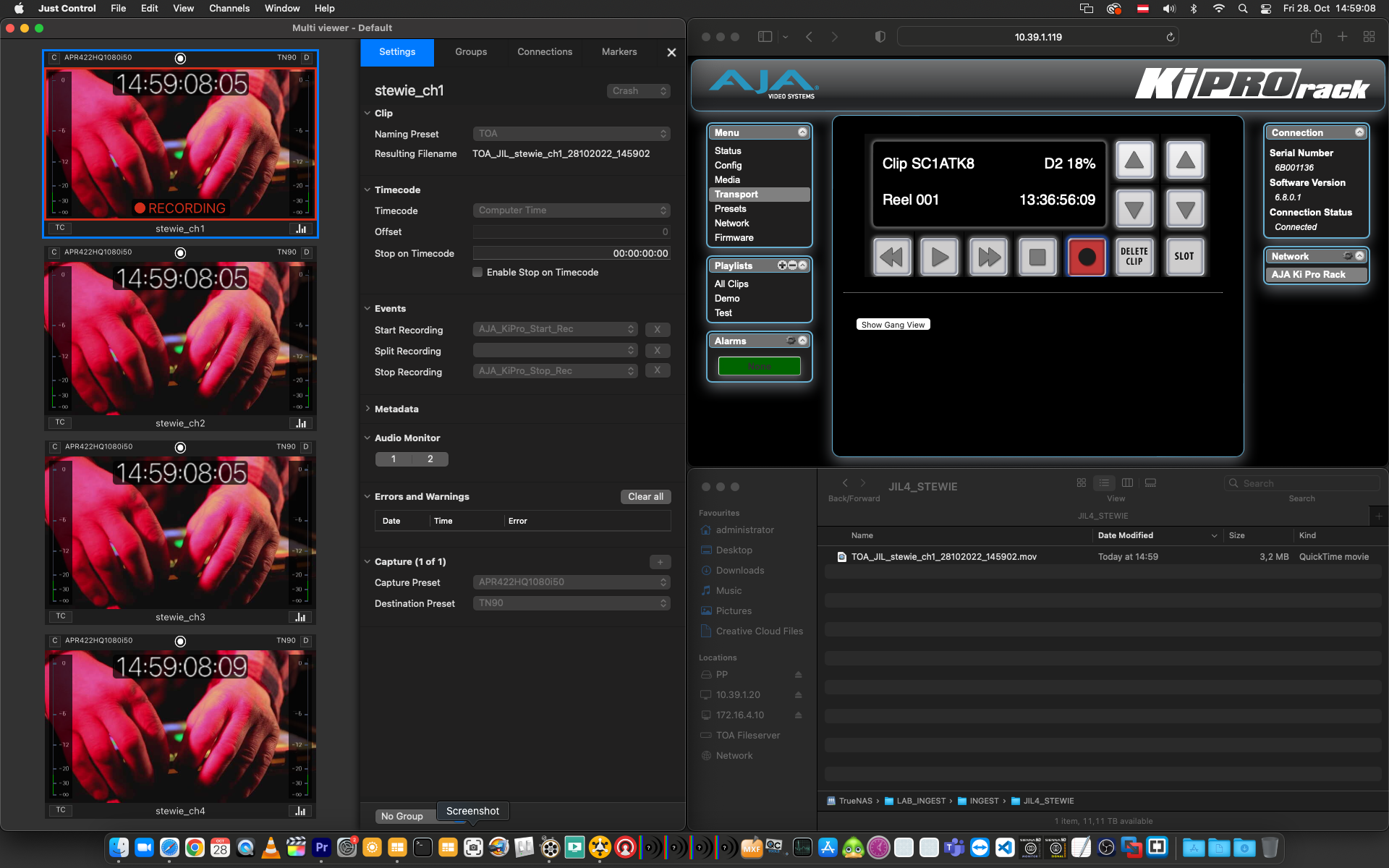1389x868 pixels.
Task: Toggle the C button on stewie_ch1 header
Action: pyautogui.click(x=54, y=58)
